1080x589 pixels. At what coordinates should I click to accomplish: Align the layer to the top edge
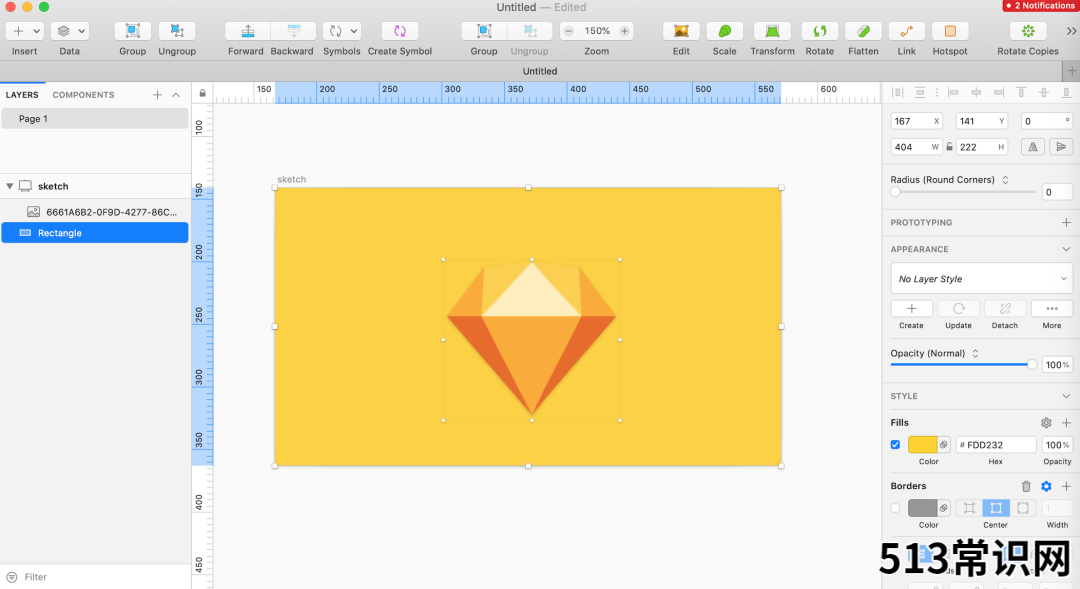pos(1021,92)
